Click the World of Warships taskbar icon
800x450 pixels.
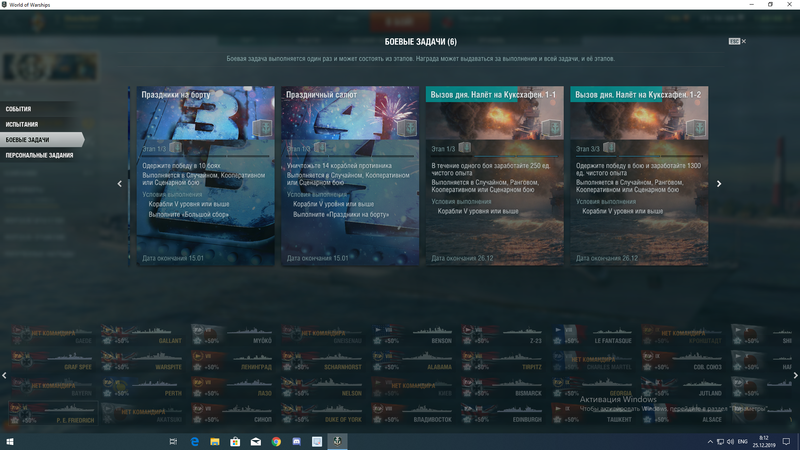point(337,440)
